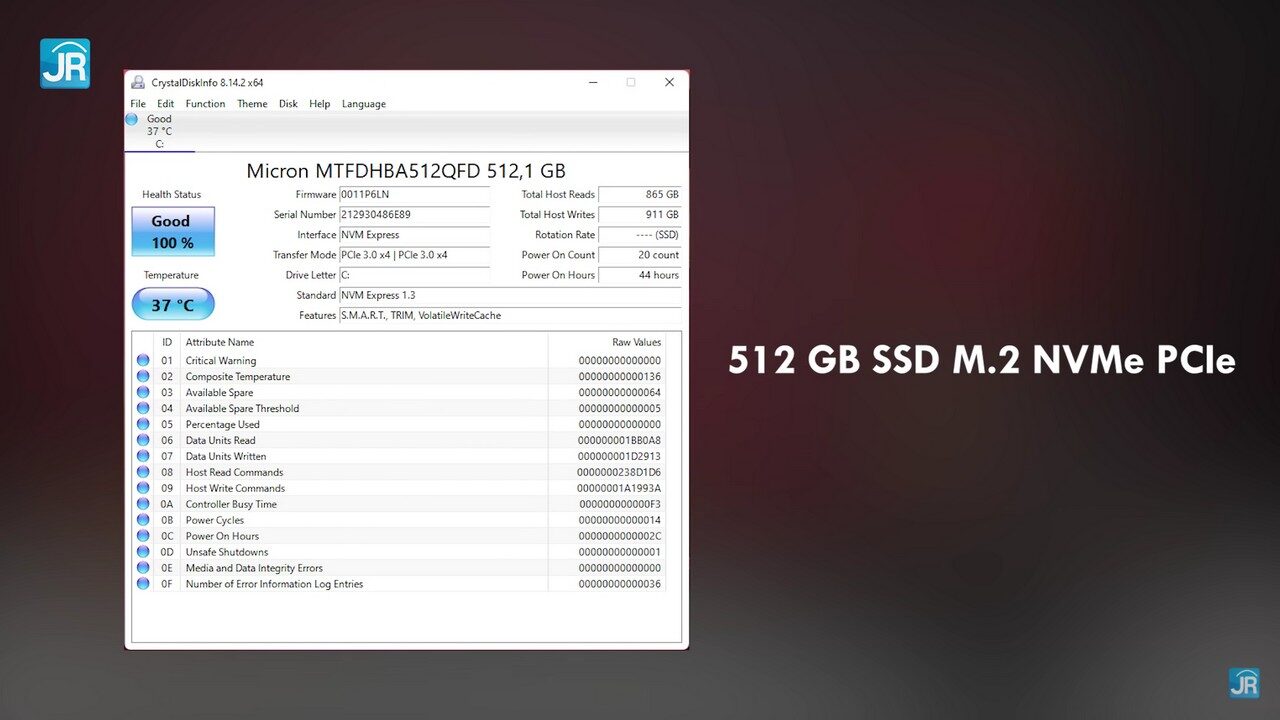
Task: Click the Good disk status orb for drive C:
Action: 132,119
